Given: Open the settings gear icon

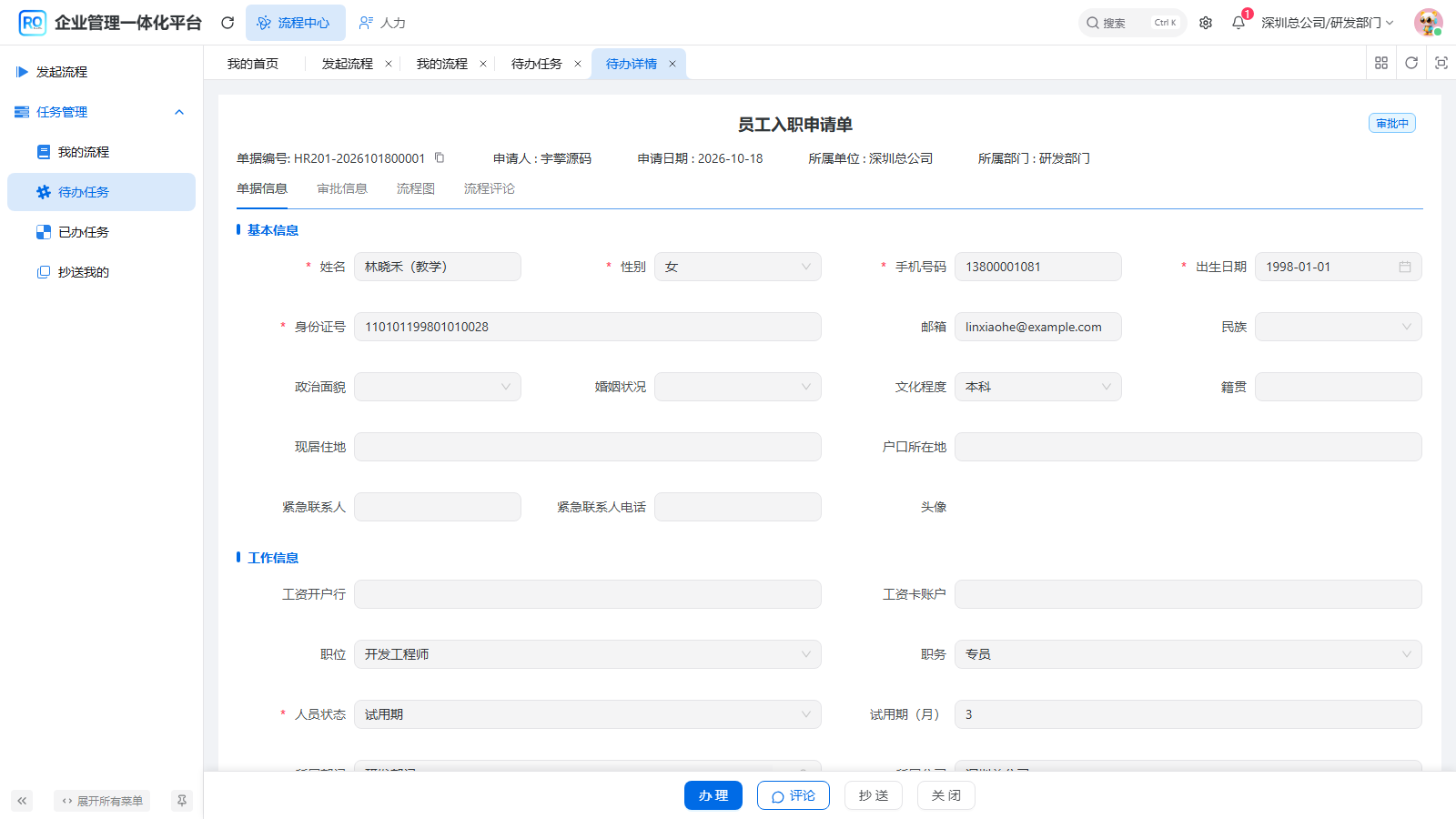Looking at the screenshot, I should 1206,23.
